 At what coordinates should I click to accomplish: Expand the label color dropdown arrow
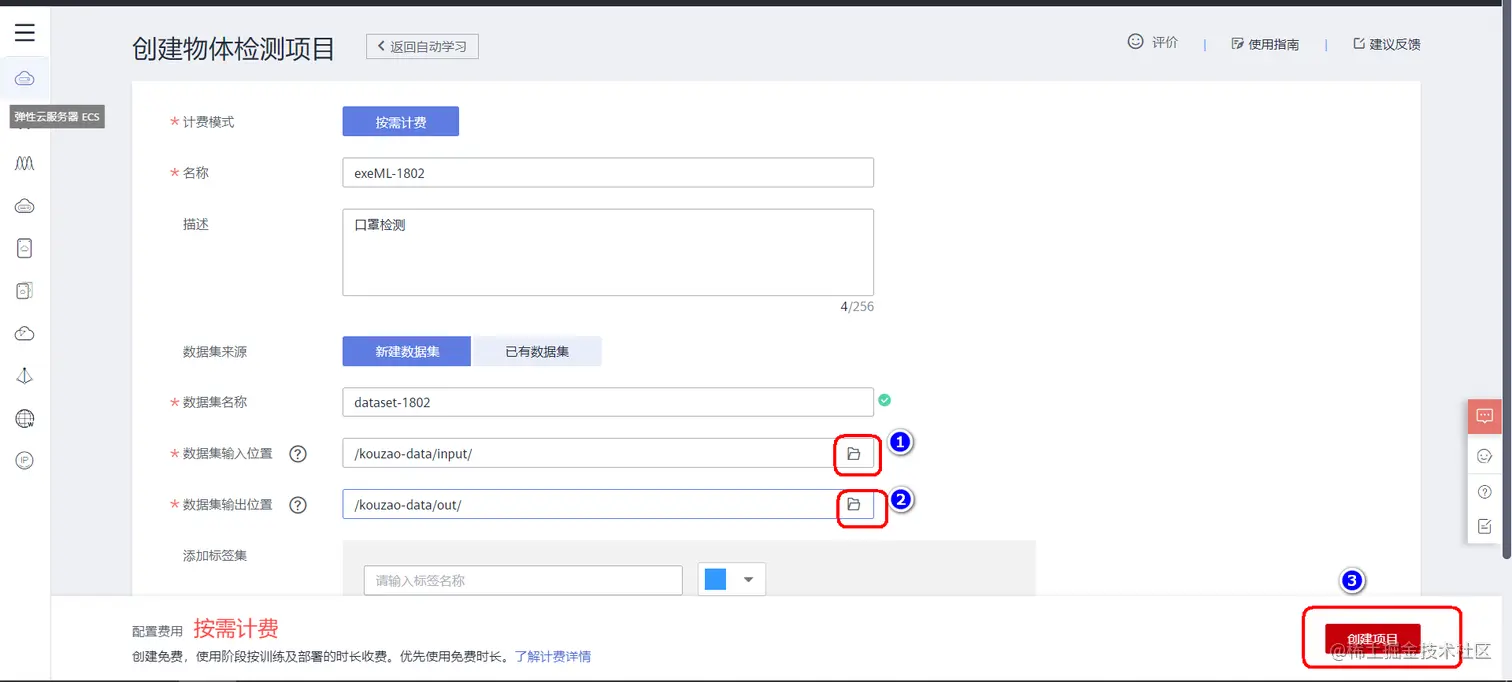[x=748, y=580]
